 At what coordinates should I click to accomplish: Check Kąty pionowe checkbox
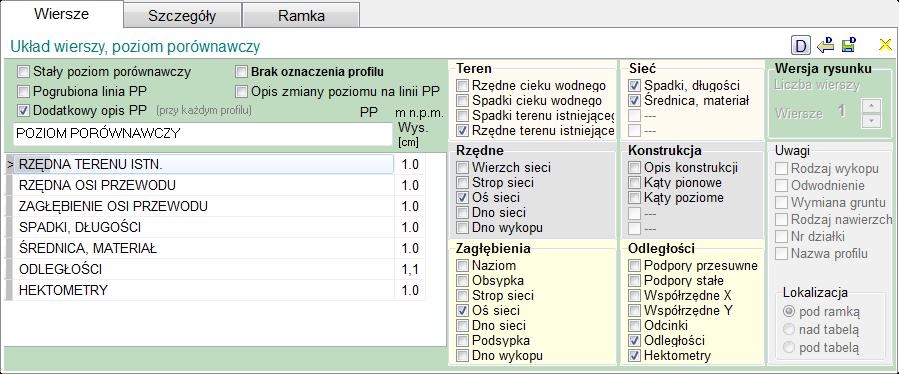pos(634,183)
